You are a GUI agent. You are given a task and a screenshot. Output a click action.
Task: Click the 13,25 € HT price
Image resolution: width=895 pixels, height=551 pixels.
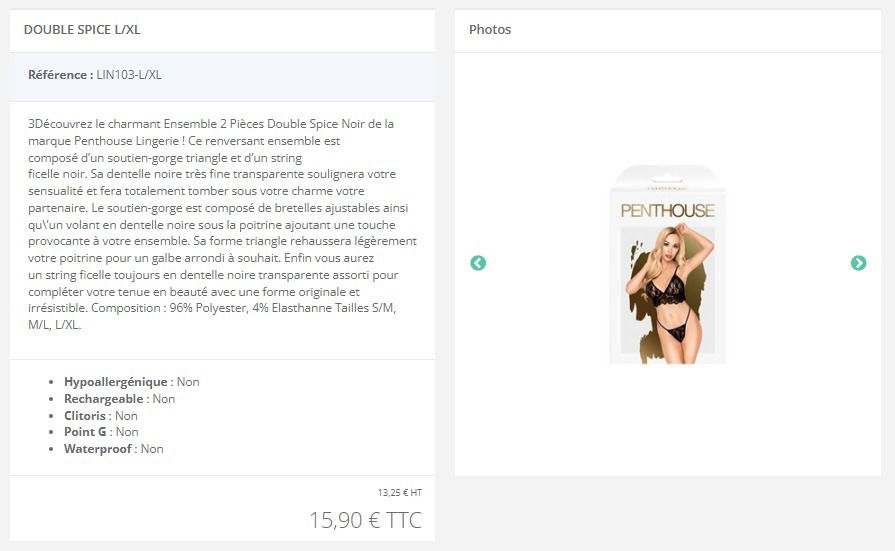coord(400,492)
